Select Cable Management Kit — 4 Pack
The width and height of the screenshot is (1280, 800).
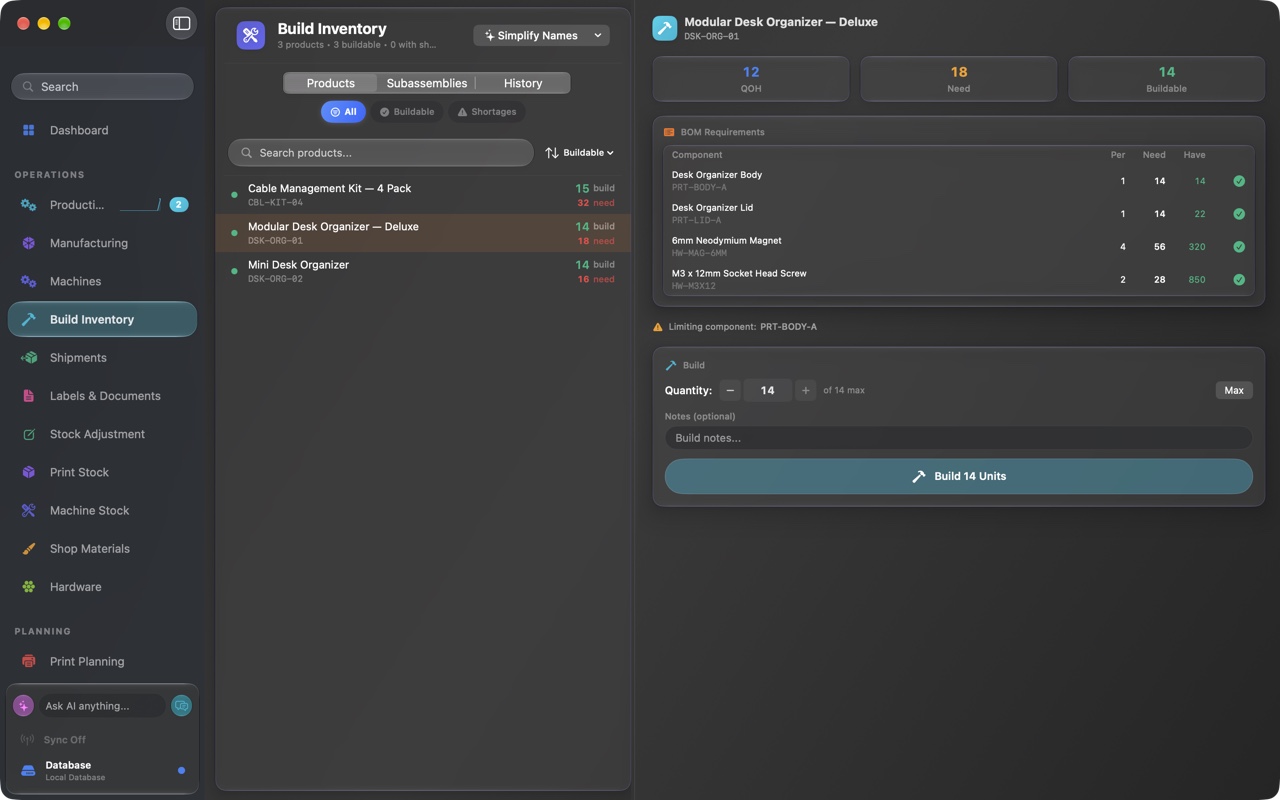point(424,195)
